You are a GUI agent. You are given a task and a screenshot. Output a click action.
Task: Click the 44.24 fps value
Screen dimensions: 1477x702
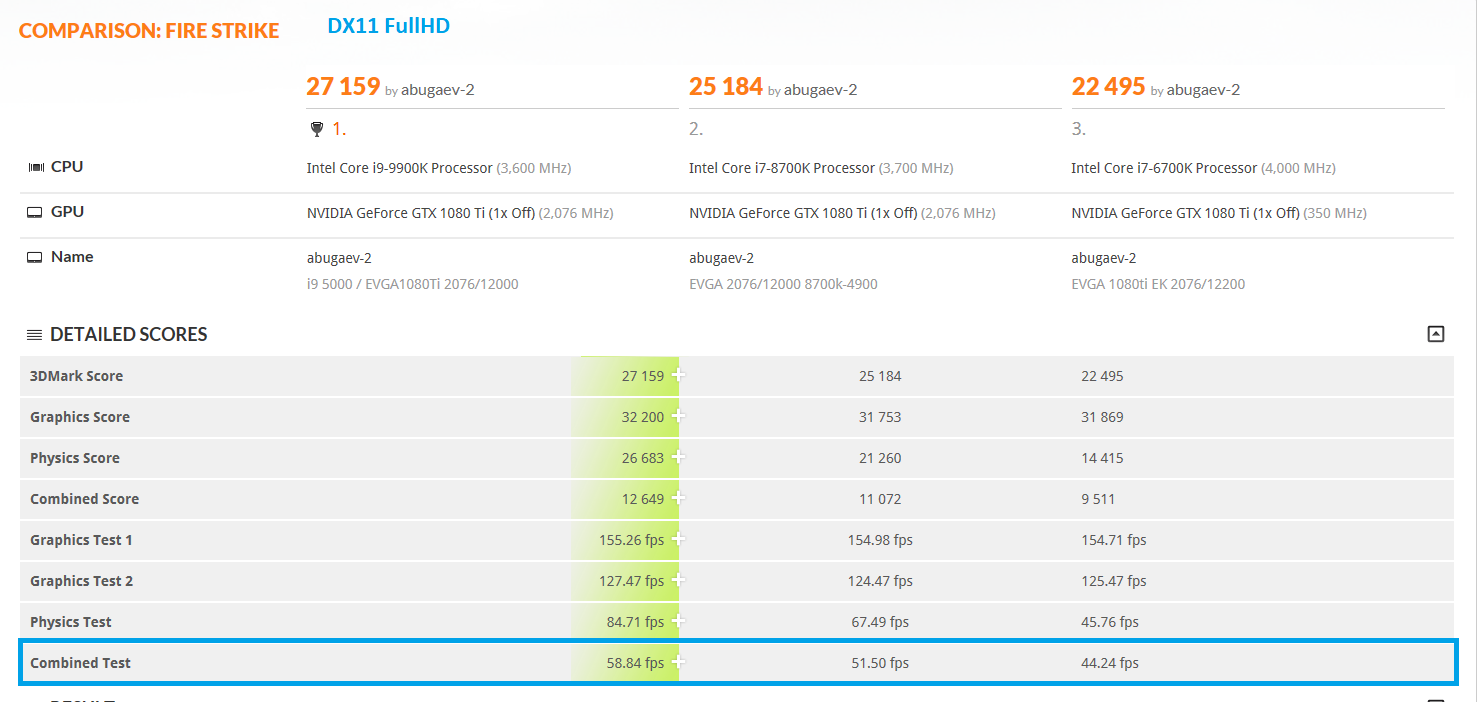coord(1110,663)
